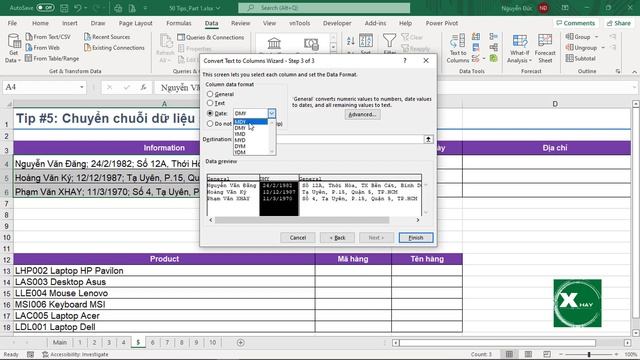Click the Sort A to Z icon
The height and width of the screenshot is (360, 640).
(x=351, y=40)
